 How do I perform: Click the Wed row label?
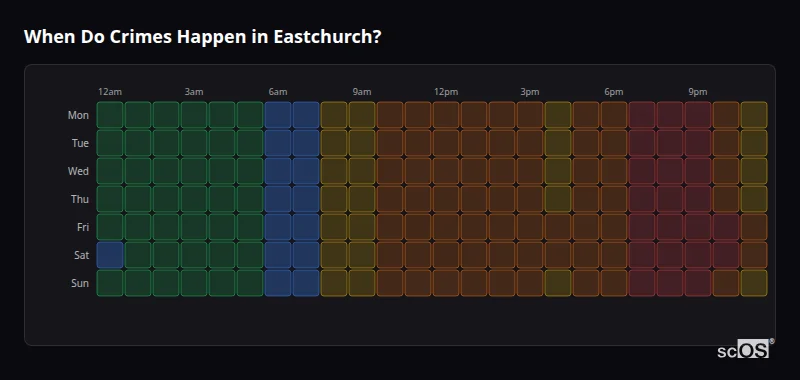click(78, 171)
